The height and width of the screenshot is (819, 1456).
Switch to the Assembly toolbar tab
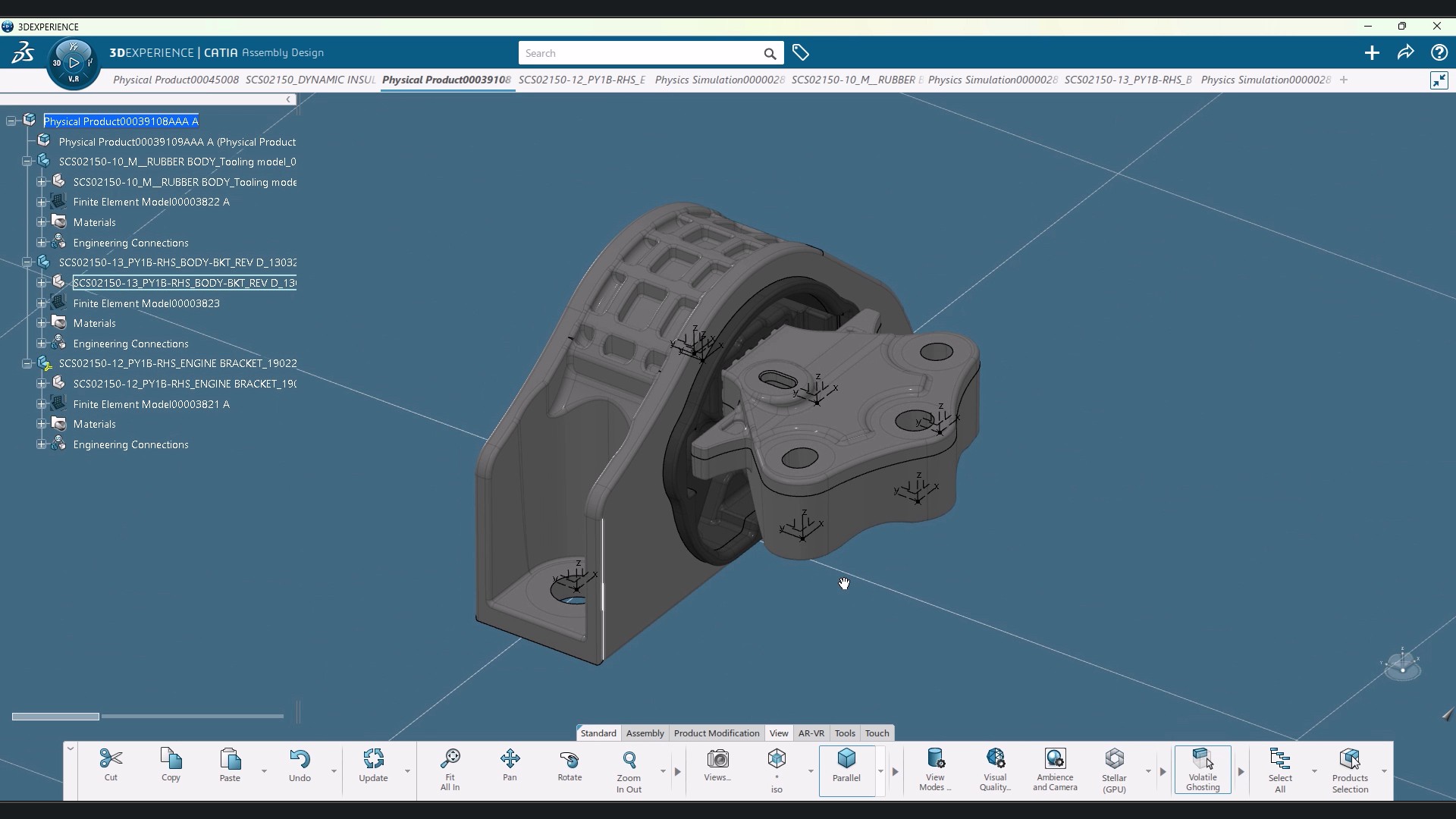[645, 733]
